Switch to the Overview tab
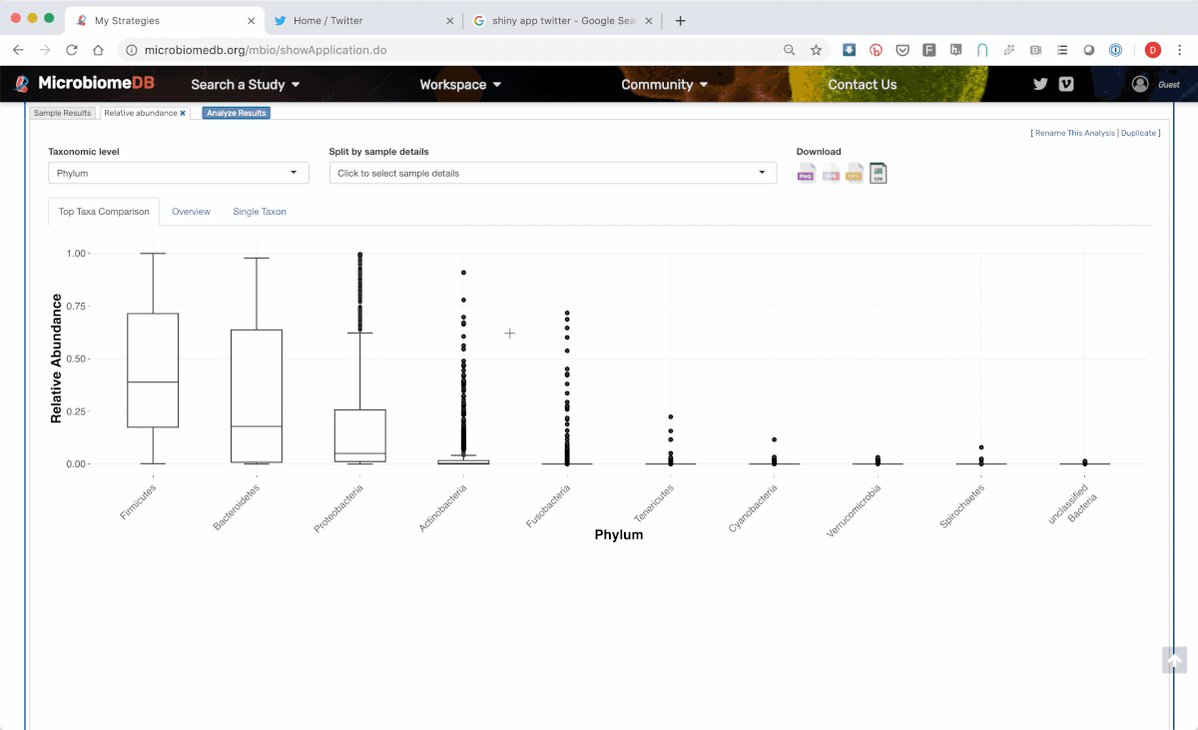Viewport: 1198px width, 730px height. pos(191,212)
